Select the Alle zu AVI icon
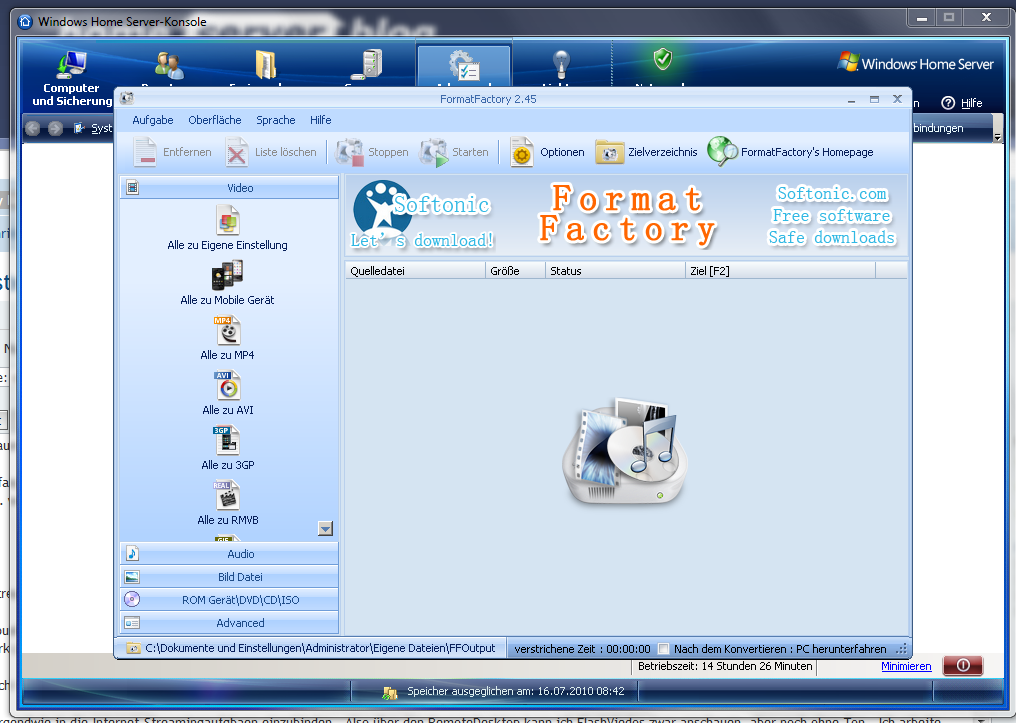 227,385
